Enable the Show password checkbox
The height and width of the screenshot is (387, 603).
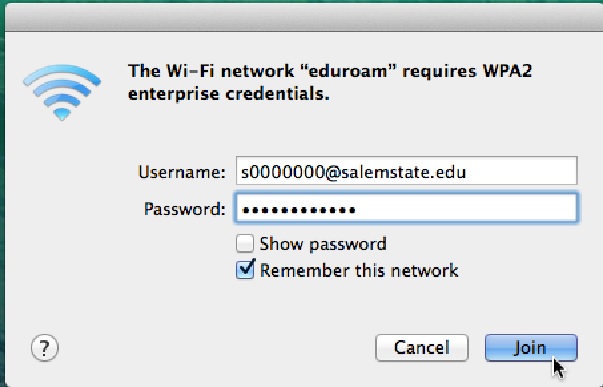245,243
